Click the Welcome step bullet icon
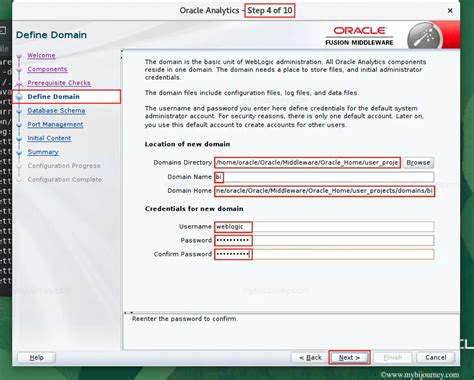This screenshot has width=474, height=380. click(19, 56)
